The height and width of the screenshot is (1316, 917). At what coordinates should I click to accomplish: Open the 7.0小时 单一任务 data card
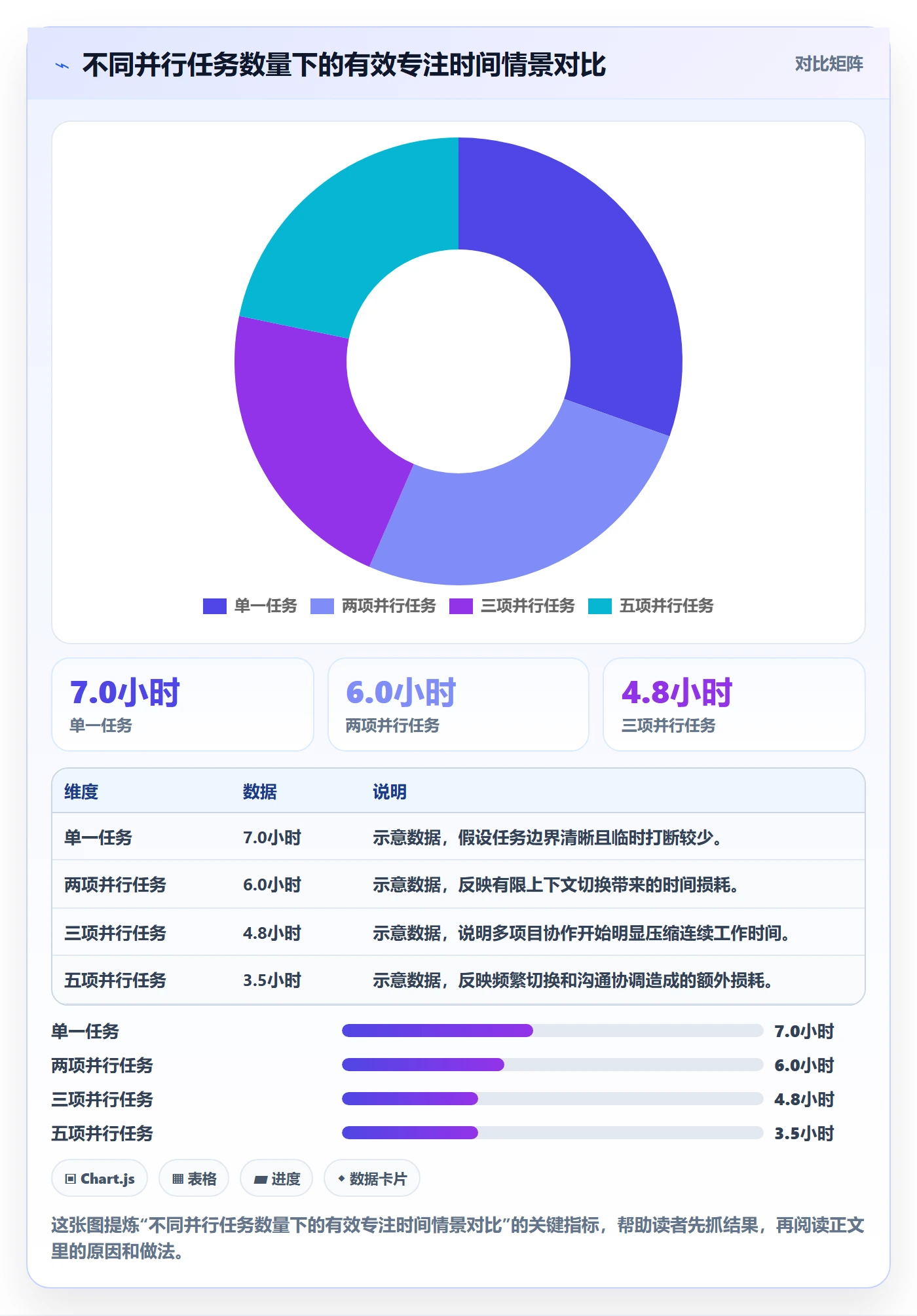click(183, 704)
